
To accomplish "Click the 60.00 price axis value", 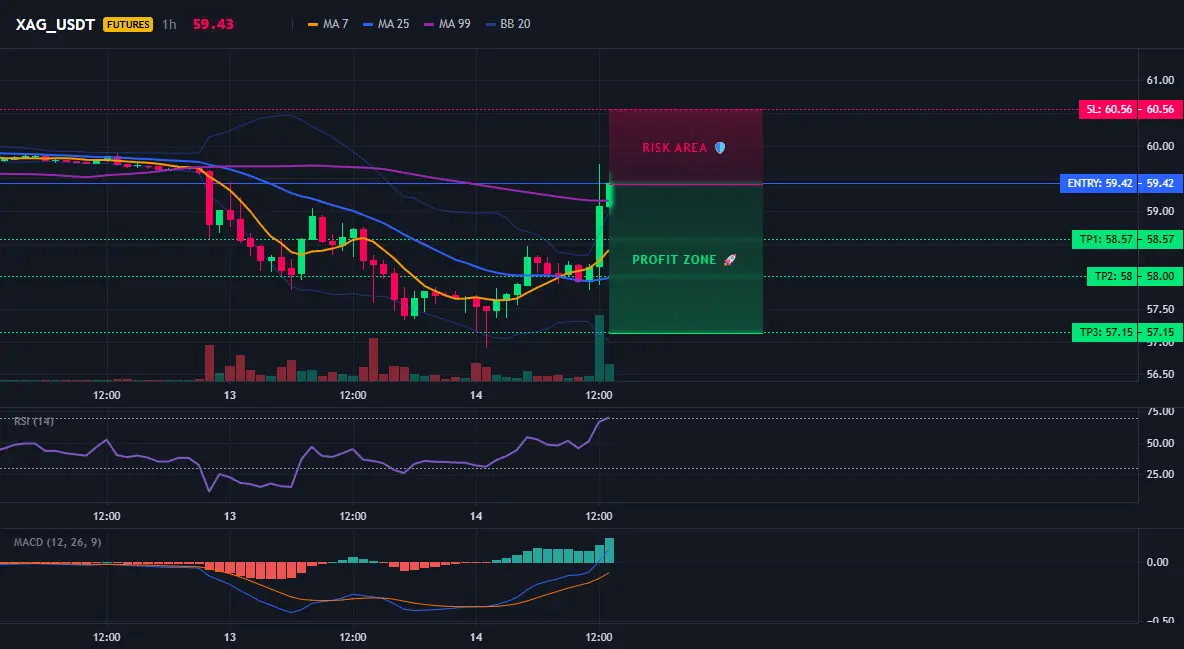I will (1160, 146).
